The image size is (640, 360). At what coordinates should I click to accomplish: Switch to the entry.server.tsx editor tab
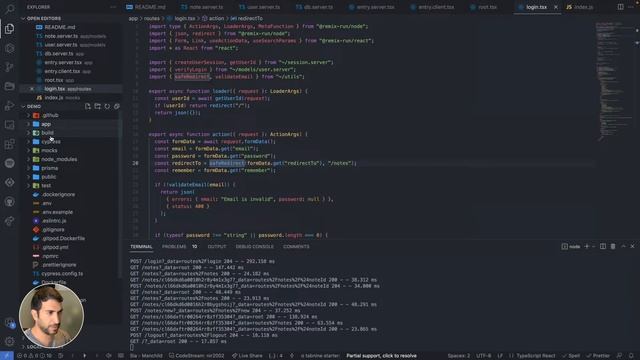372,7
